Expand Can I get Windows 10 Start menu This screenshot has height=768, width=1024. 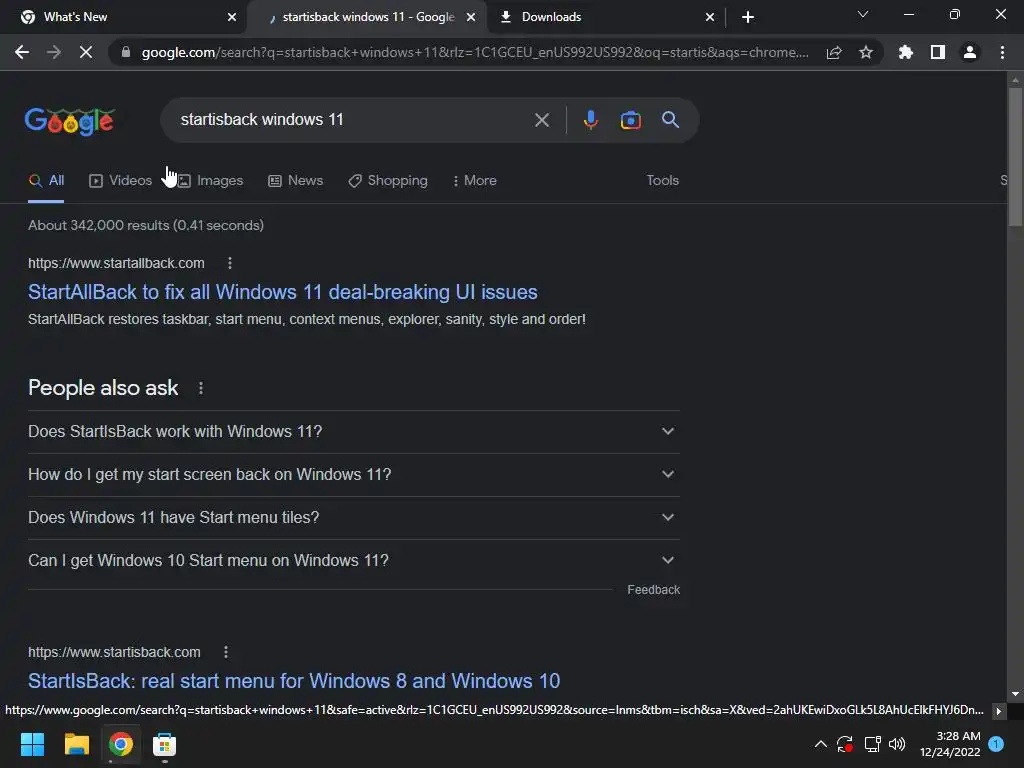click(x=354, y=561)
